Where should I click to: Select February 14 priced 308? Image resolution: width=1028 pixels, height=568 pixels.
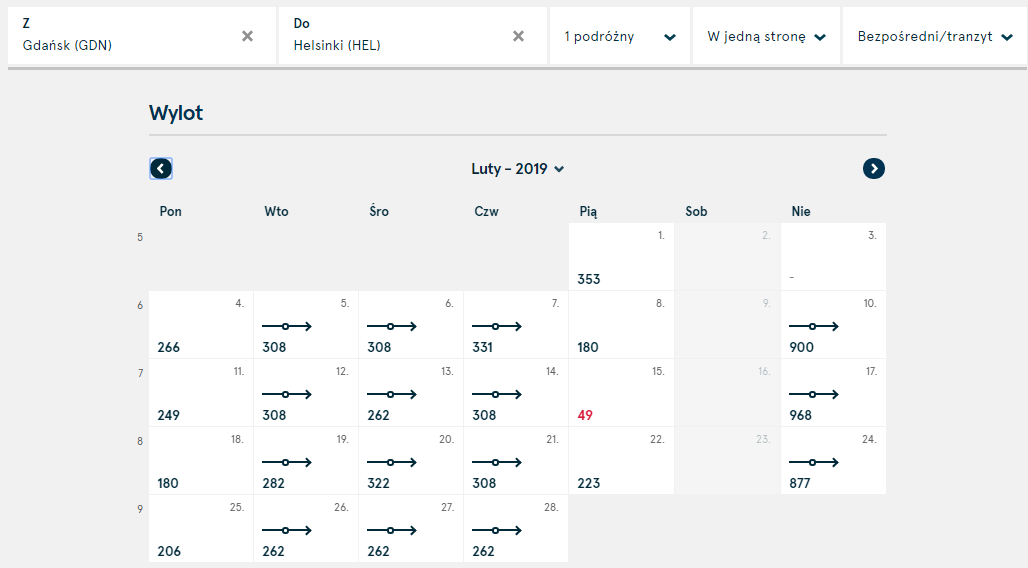click(x=516, y=393)
